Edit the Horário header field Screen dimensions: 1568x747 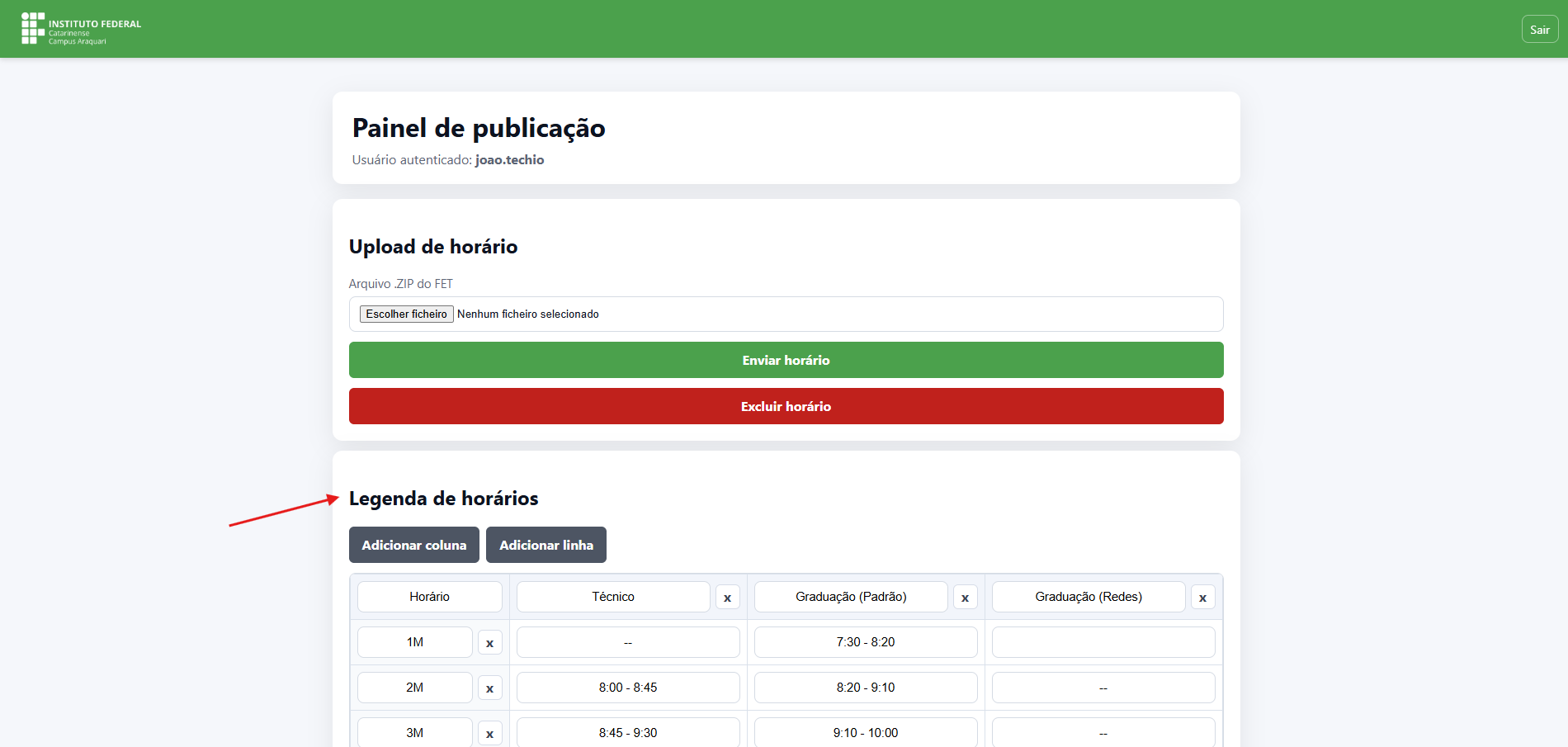[429, 597]
